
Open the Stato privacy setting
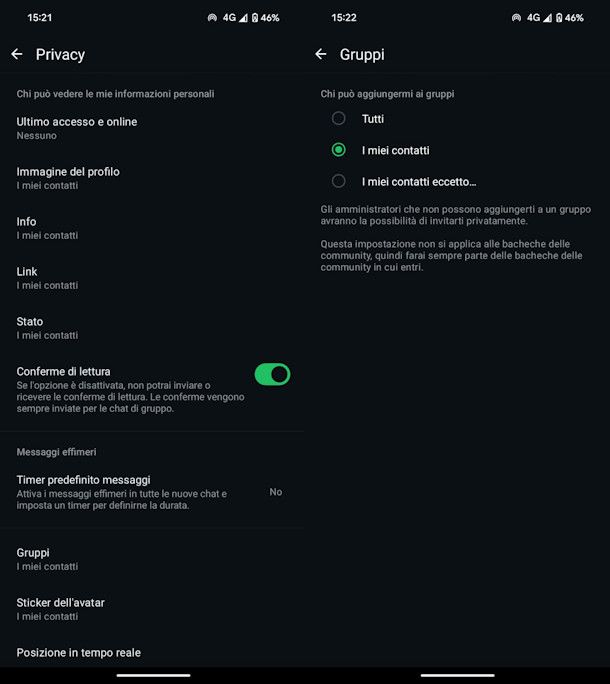47,328
